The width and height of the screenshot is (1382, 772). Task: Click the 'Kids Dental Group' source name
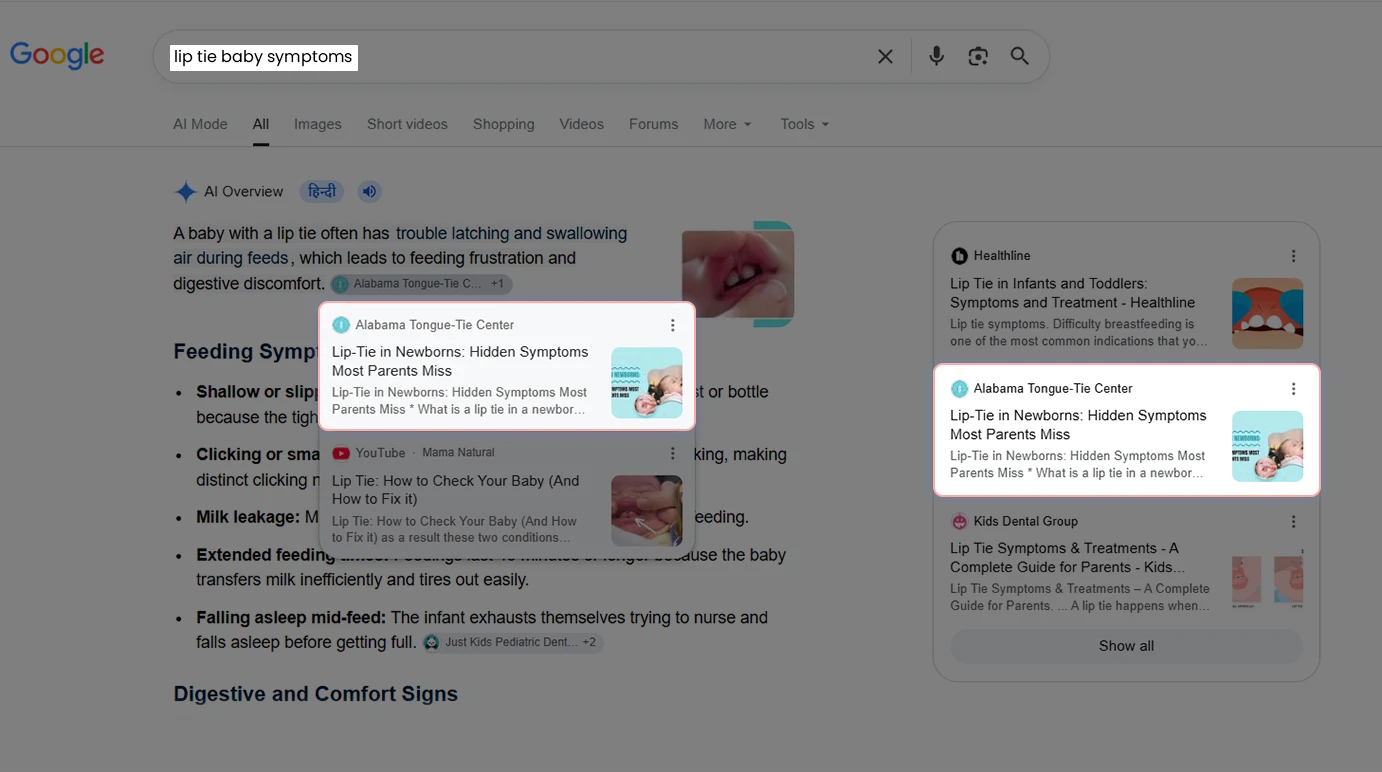(1026, 521)
